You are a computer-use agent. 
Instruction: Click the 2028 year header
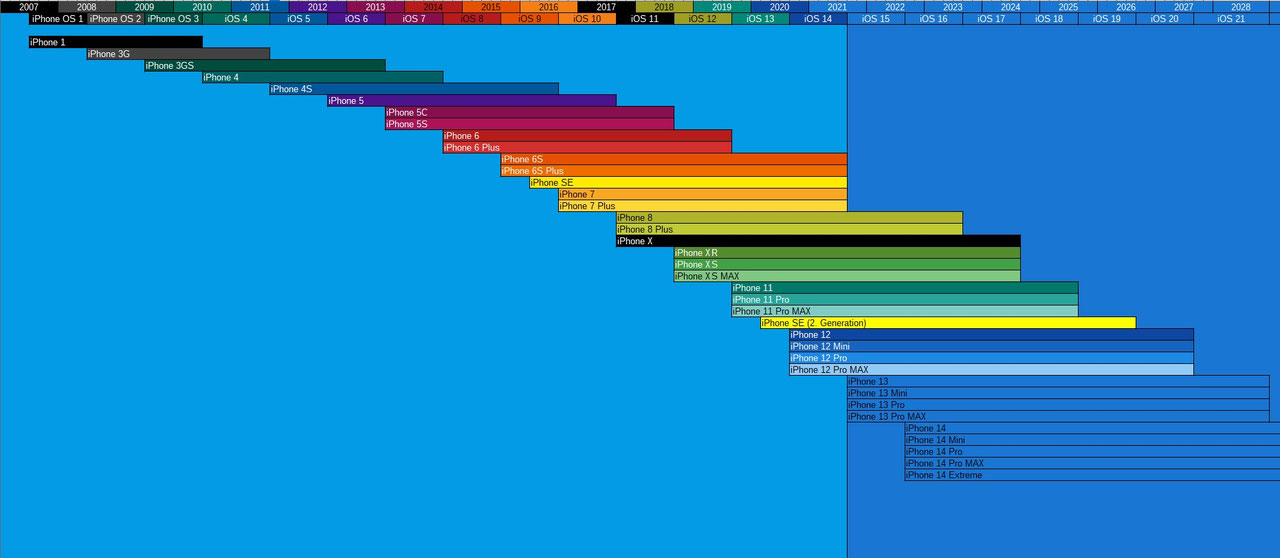click(1241, 6)
